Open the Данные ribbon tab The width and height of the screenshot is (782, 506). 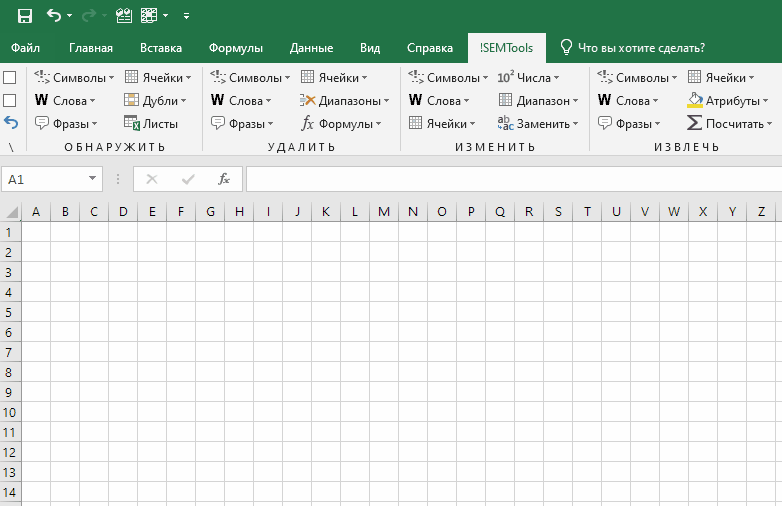point(311,48)
